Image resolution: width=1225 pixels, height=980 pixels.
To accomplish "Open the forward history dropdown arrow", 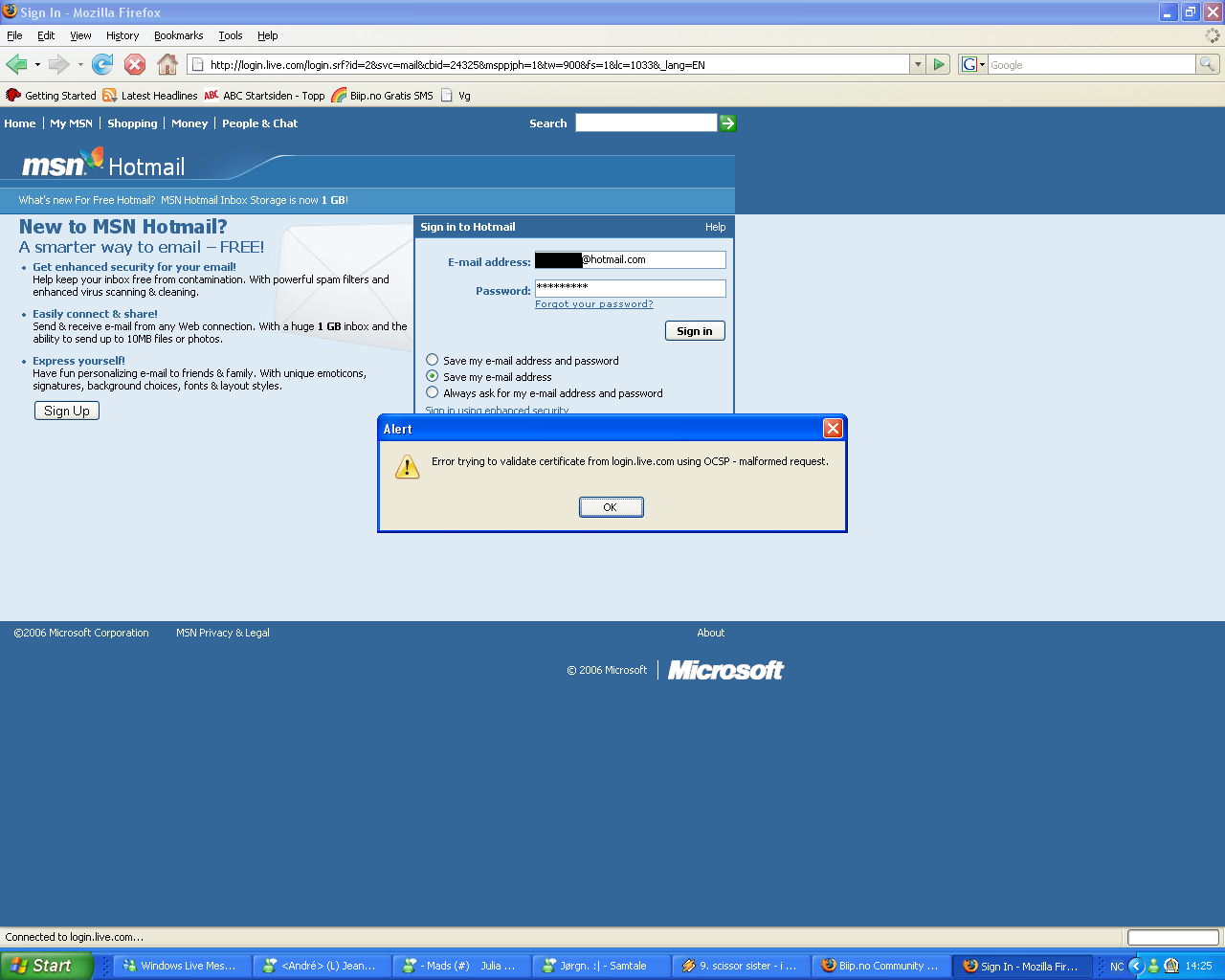I will pyautogui.click(x=80, y=65).
